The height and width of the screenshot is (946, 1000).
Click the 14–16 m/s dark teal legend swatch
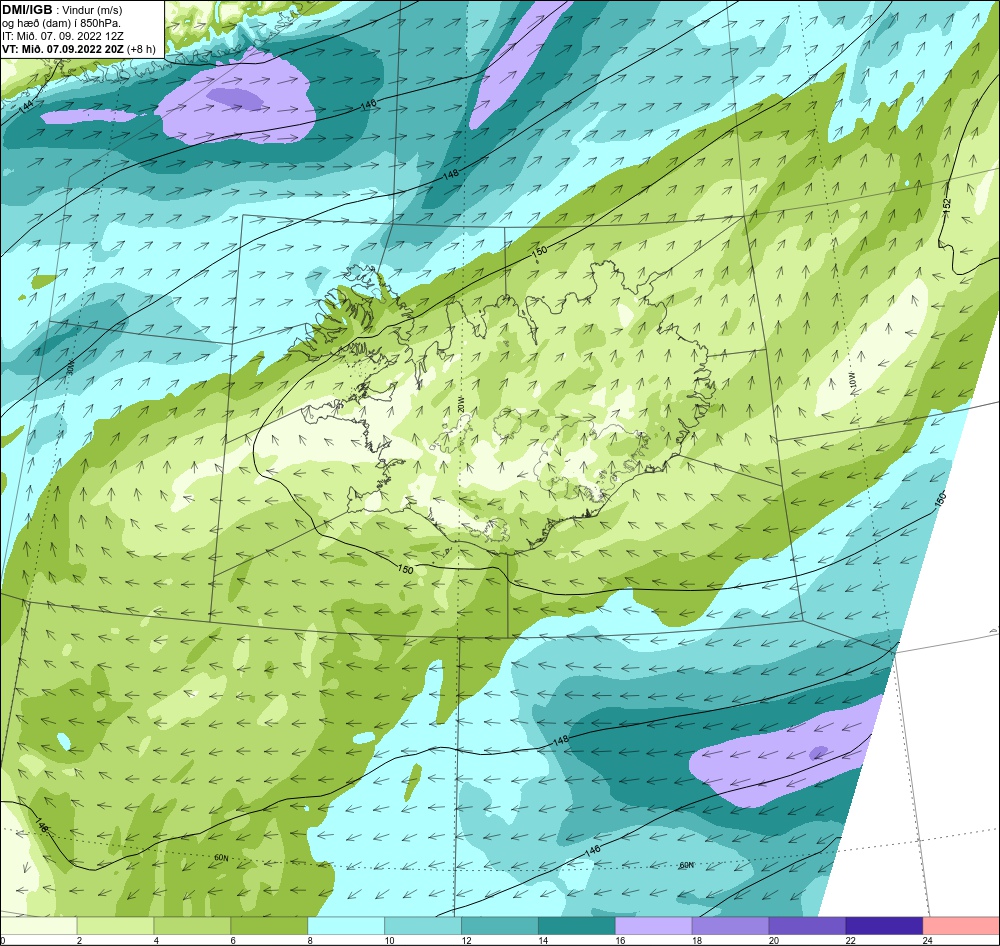(577, 926)
